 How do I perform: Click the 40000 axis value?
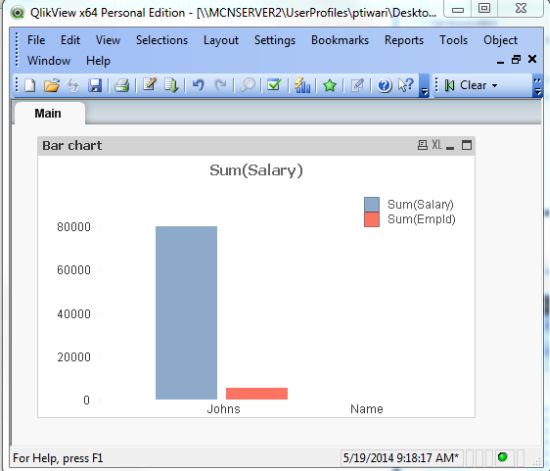coord(74,314)
